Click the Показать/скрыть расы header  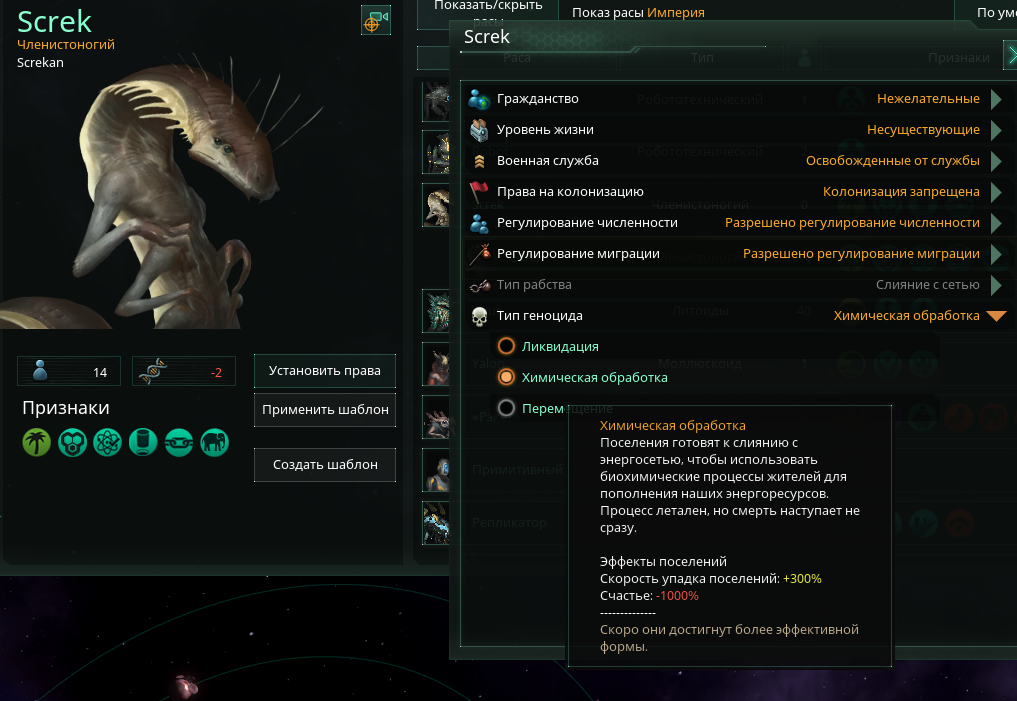488,13
